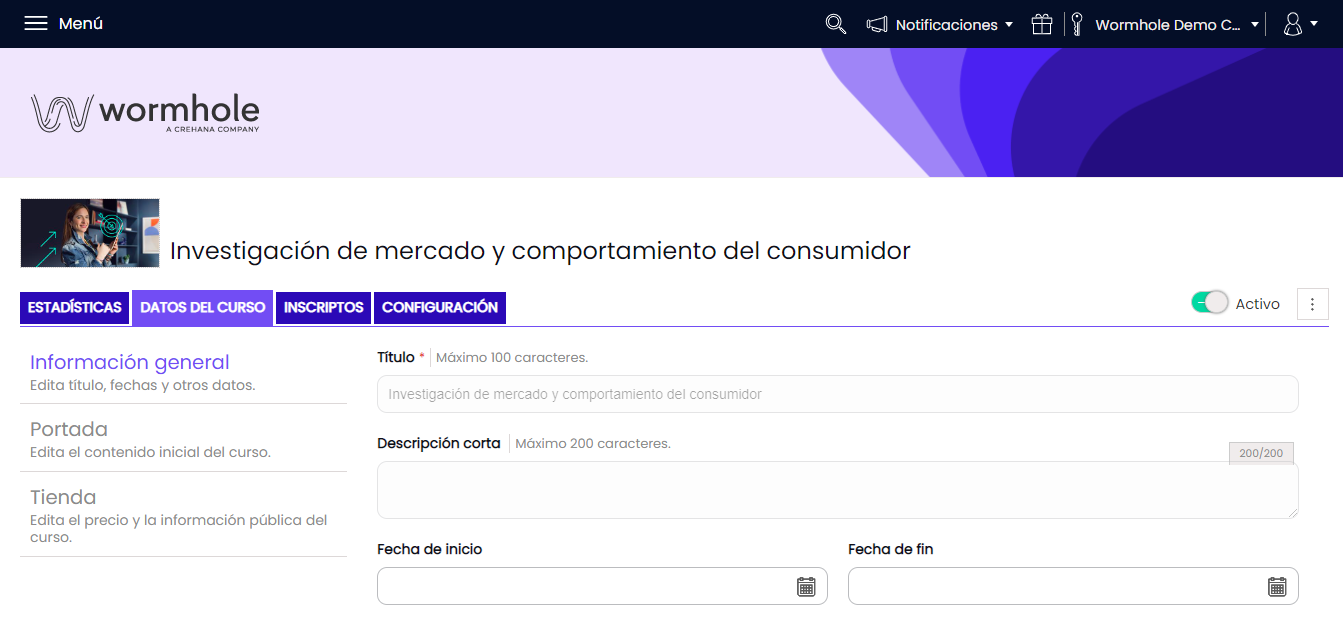Switch to the ESTADÍSTICAS tab
Image resolution: width=1343 pixels, height=623 pixels.
75,308
